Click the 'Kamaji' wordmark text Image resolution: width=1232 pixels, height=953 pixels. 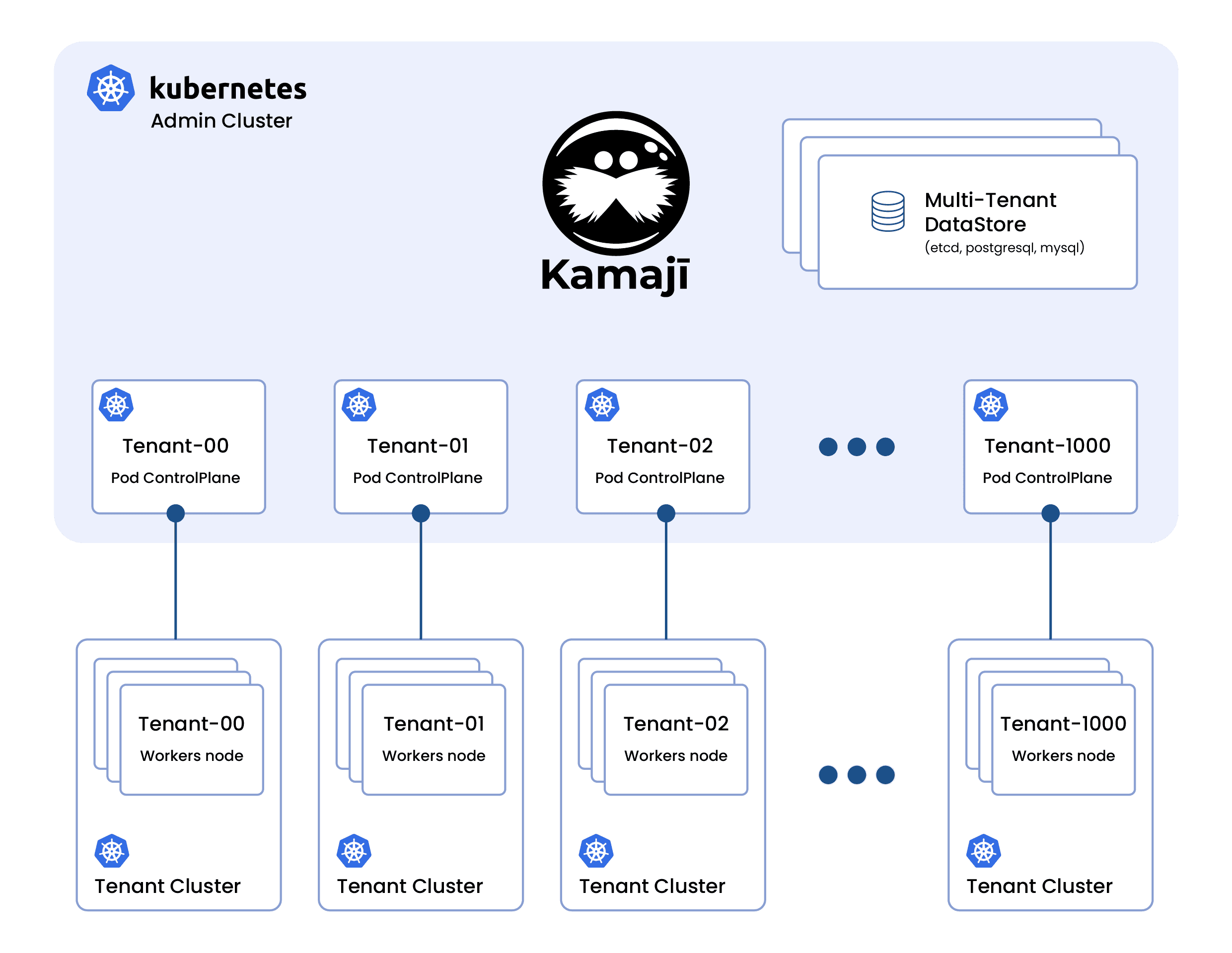click(x=615, y=276)
